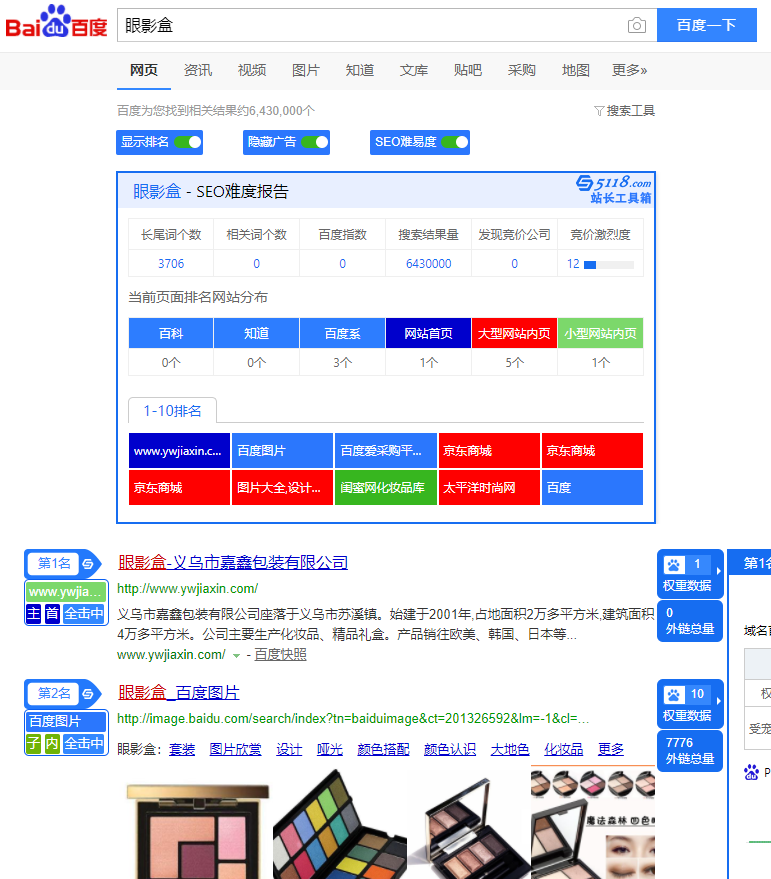Switch to the 视频 tab
771x879 pixels.
[x=252, y=70]
